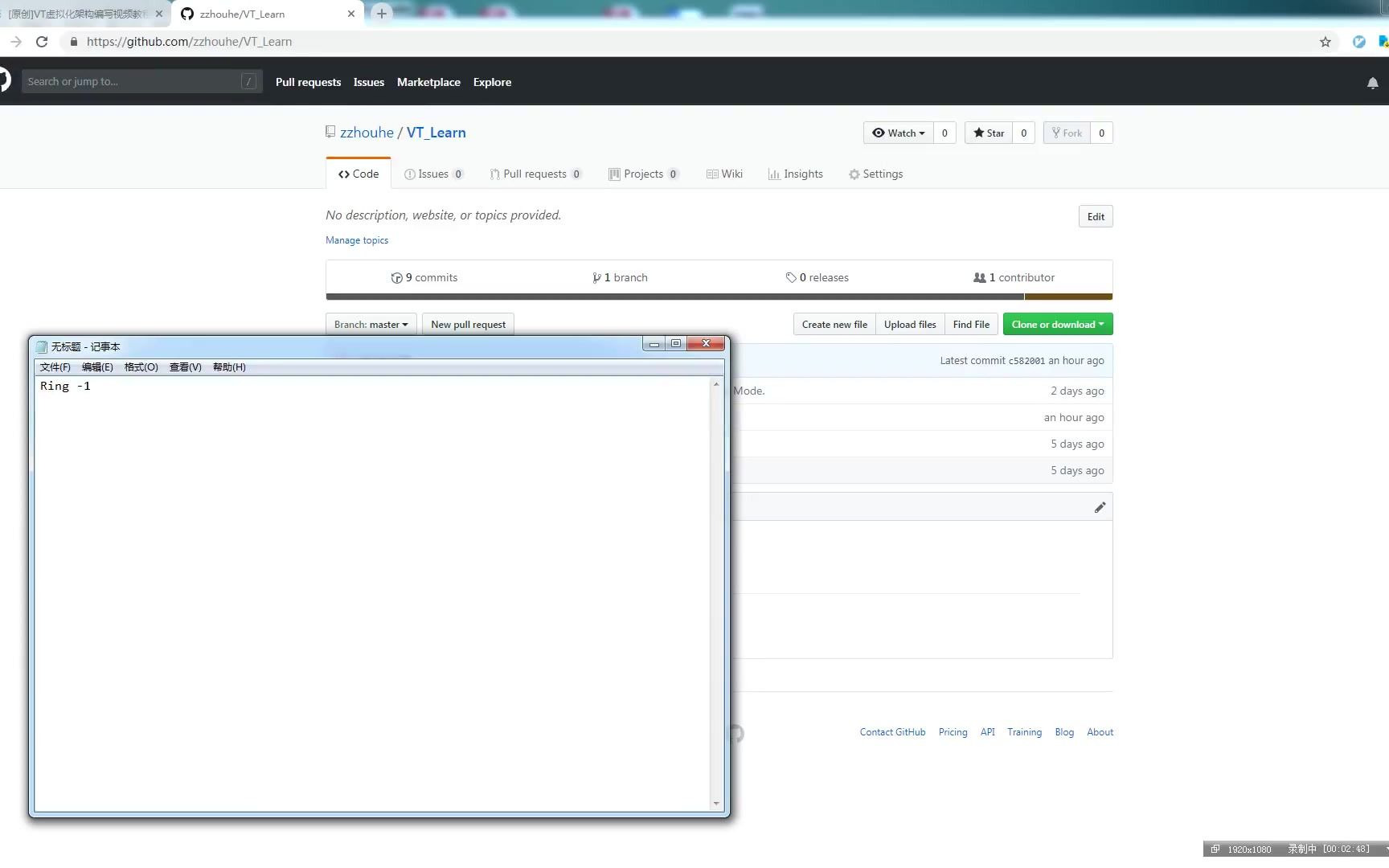This screenshot has width=1389, height=868.
Task: Open the Clone or download dropdown
Action: pyautogui.click(x=1058, y=325)
